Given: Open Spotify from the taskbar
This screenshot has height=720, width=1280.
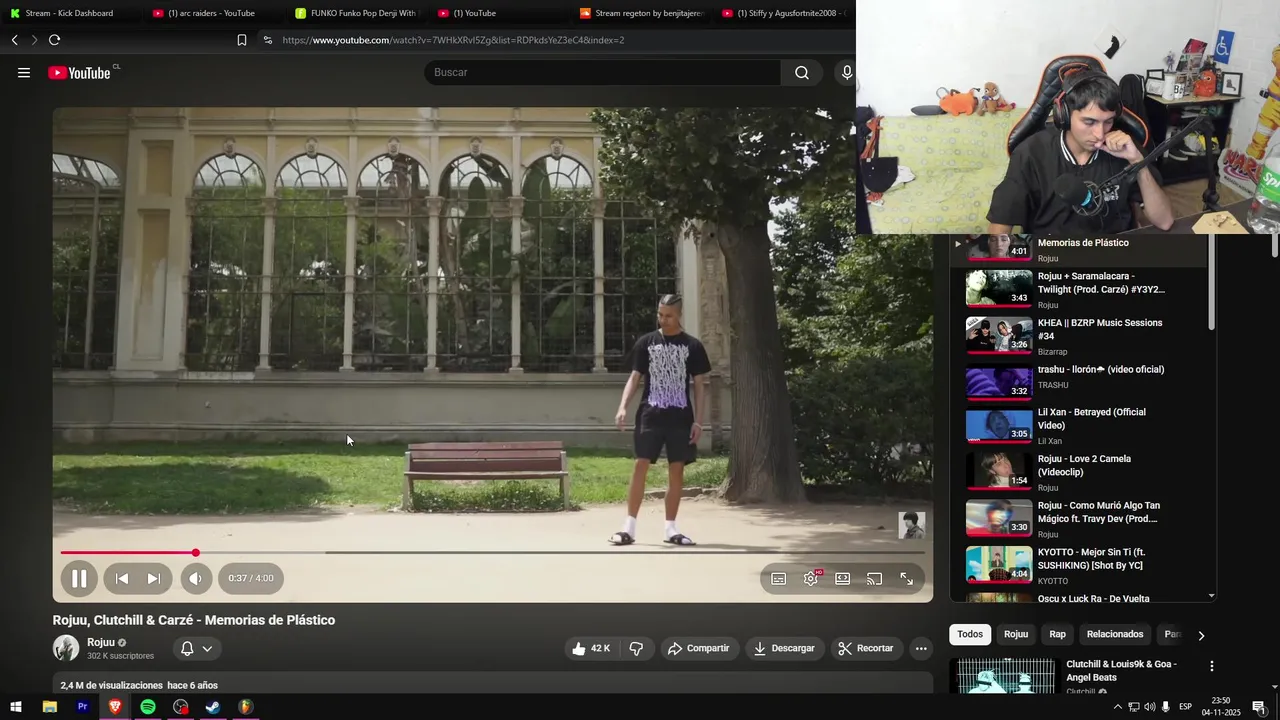Looking at the screenshot, I should (148, 707).
